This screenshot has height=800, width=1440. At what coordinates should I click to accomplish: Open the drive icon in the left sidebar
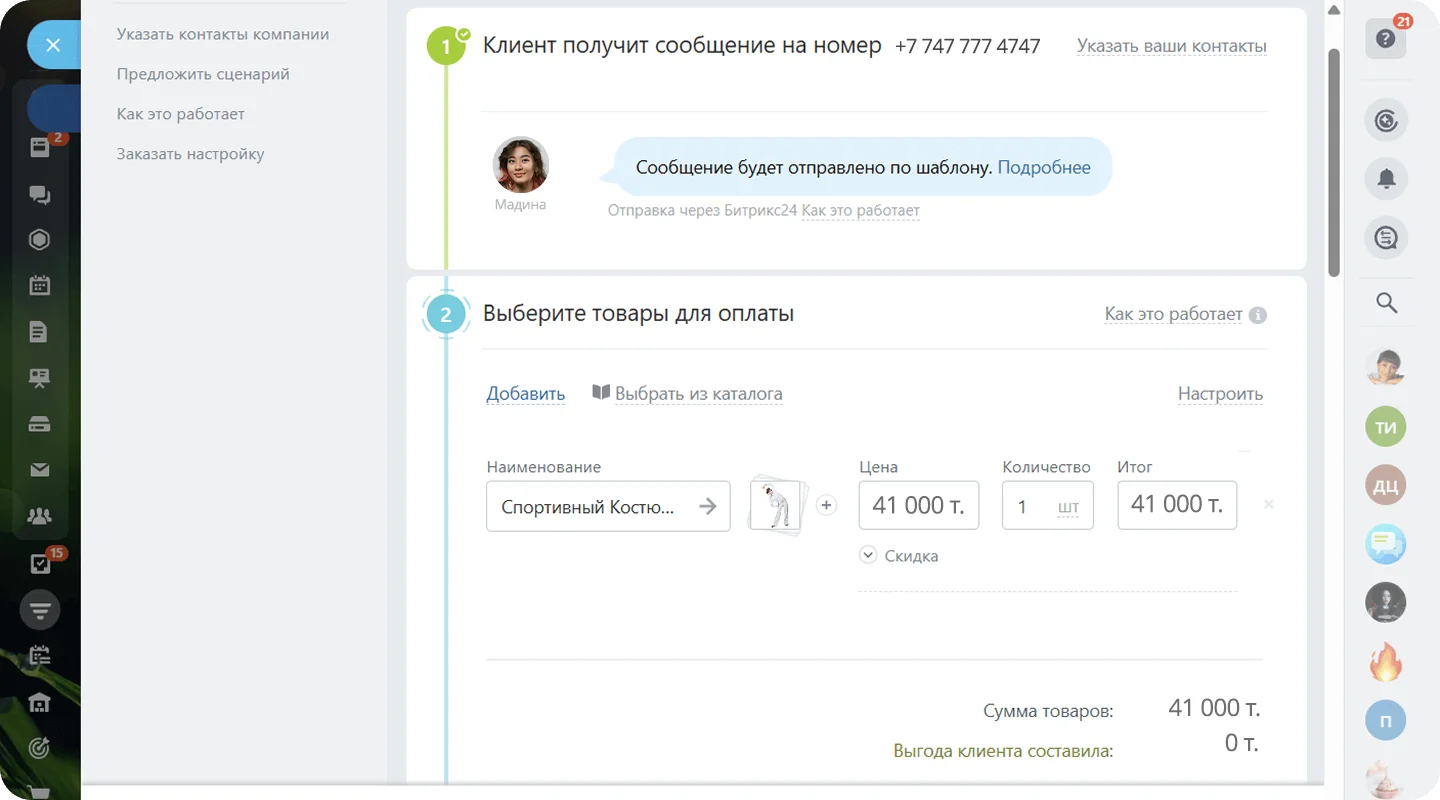[40, 424]
